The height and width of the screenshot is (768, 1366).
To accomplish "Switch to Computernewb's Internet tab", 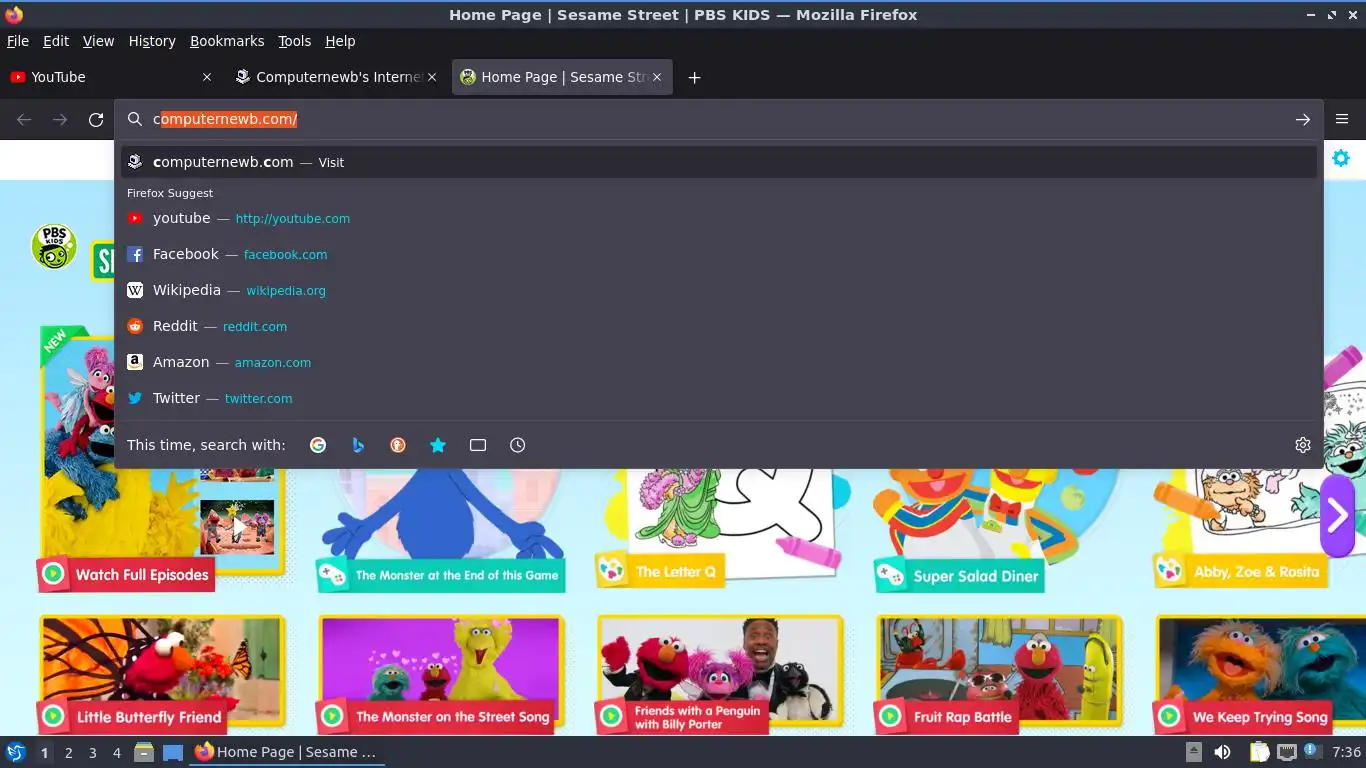I will 337,77.
